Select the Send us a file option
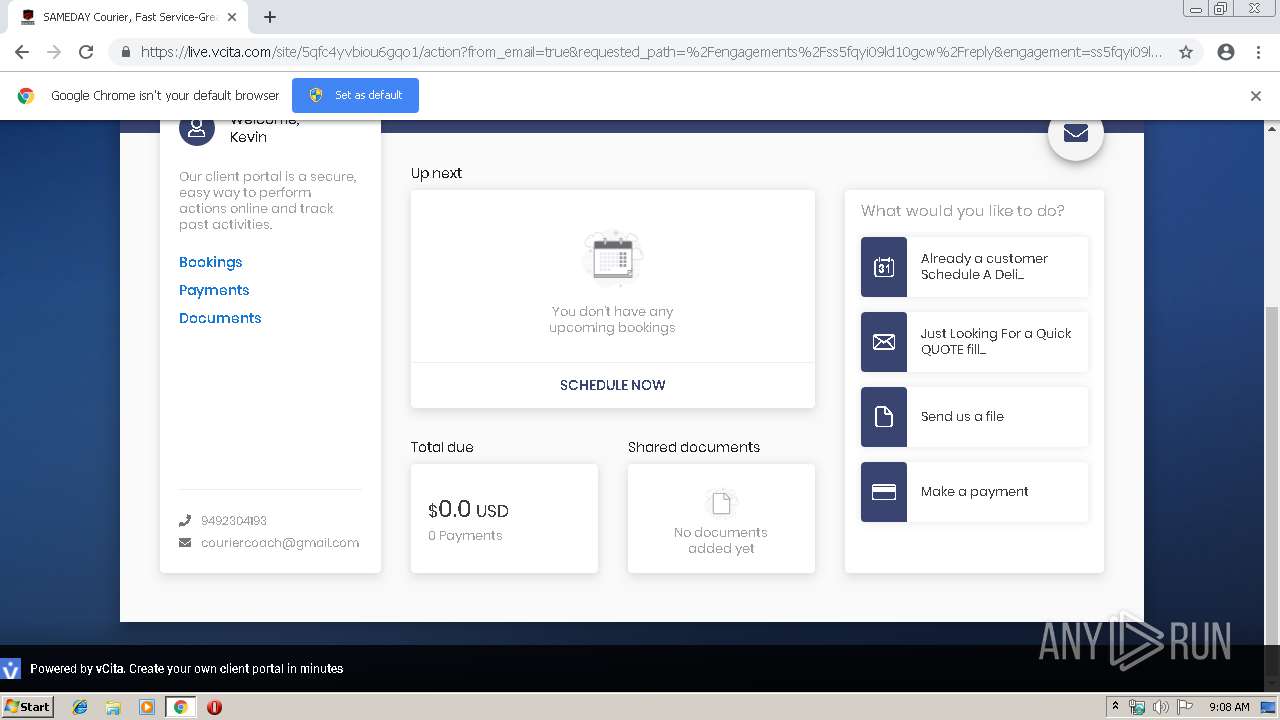 pos(974,417)
